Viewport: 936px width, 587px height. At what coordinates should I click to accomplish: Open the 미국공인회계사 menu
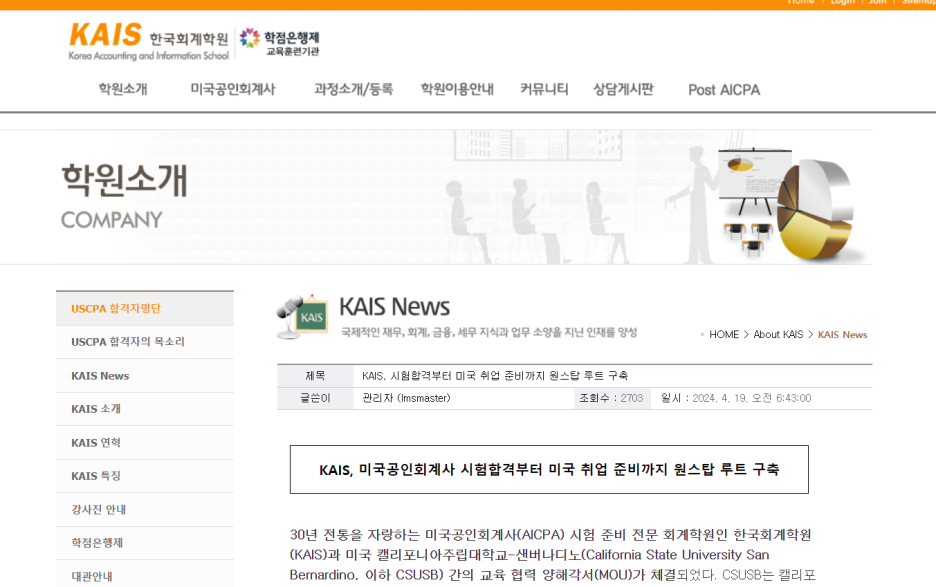coord(233,90)
